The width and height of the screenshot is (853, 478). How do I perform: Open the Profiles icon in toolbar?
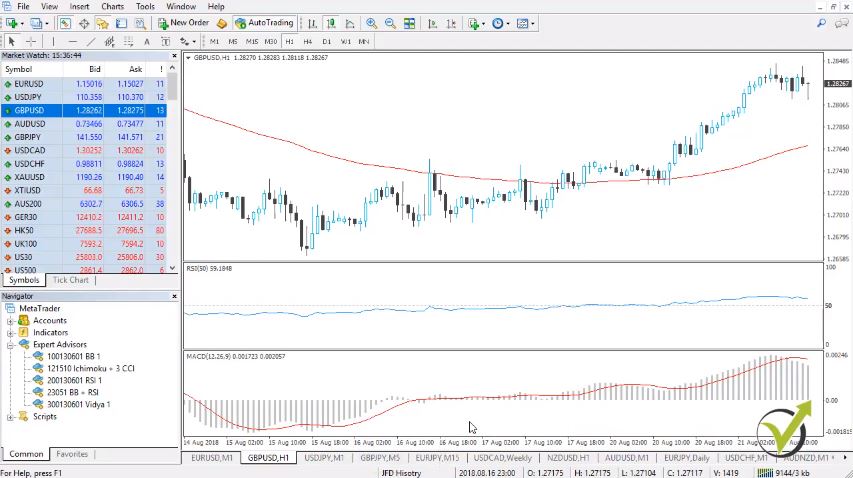click(x=36, y=23)
